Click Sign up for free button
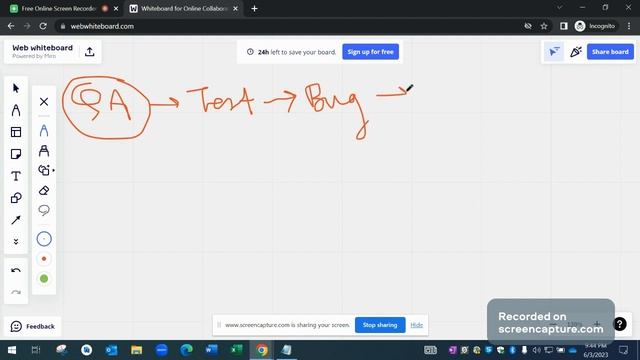Image resolution: width=640 pixels, height=360 pixels. tap(370, 52)
